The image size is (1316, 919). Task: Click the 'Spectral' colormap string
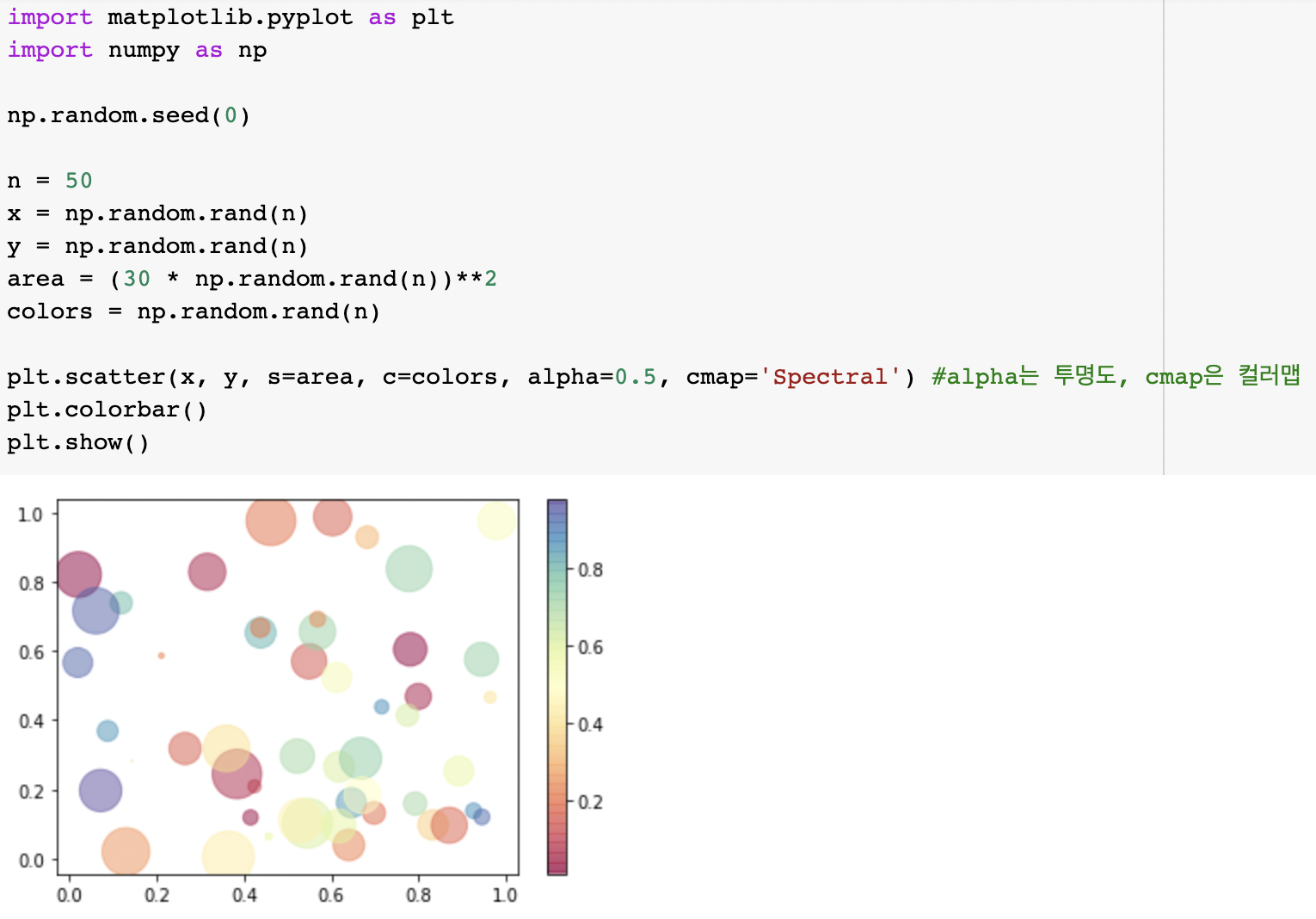click(829, 377)
